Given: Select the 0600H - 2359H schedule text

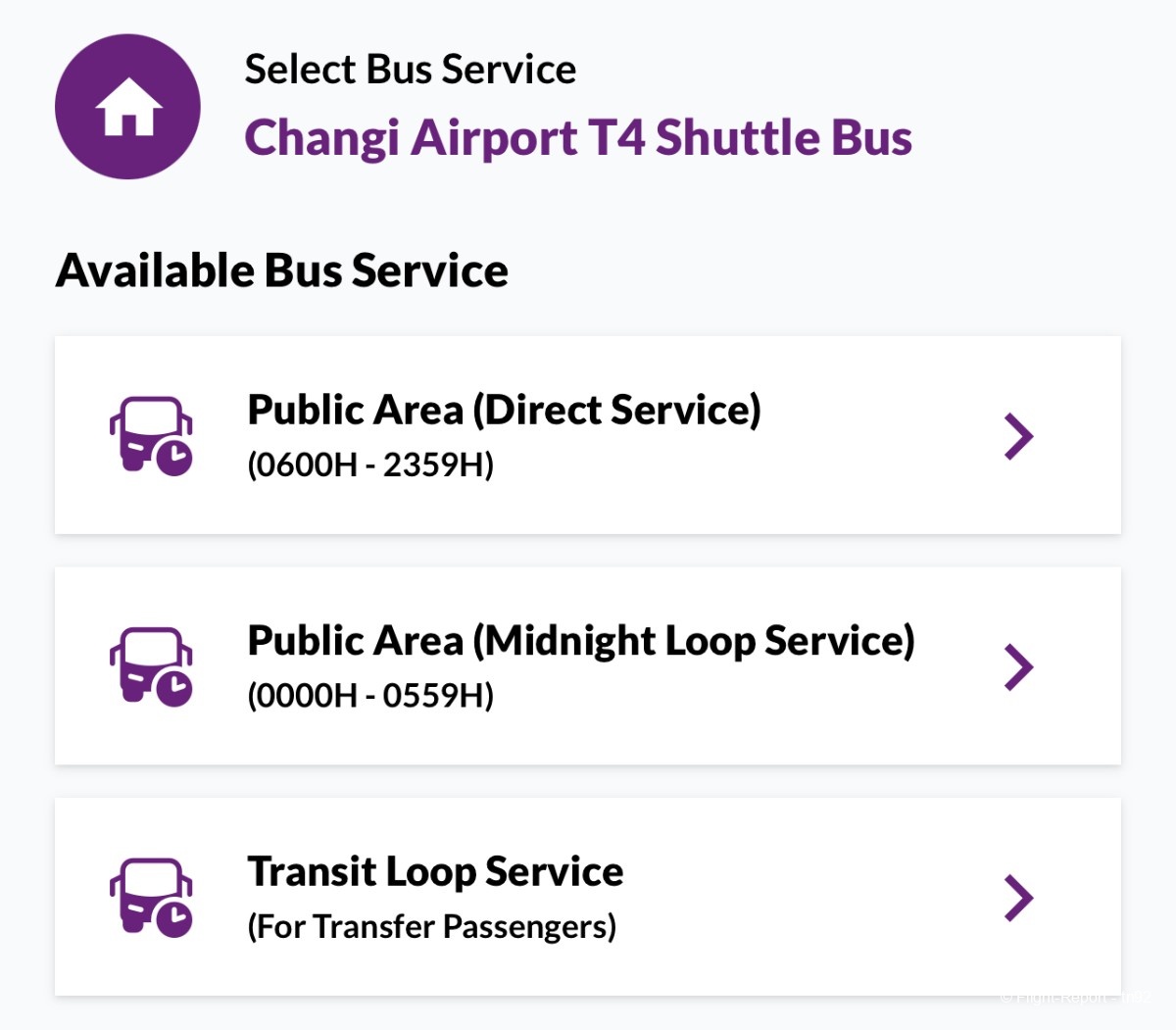Looking at the screenshot, I should pyautogui.click(x=370, y=465).
